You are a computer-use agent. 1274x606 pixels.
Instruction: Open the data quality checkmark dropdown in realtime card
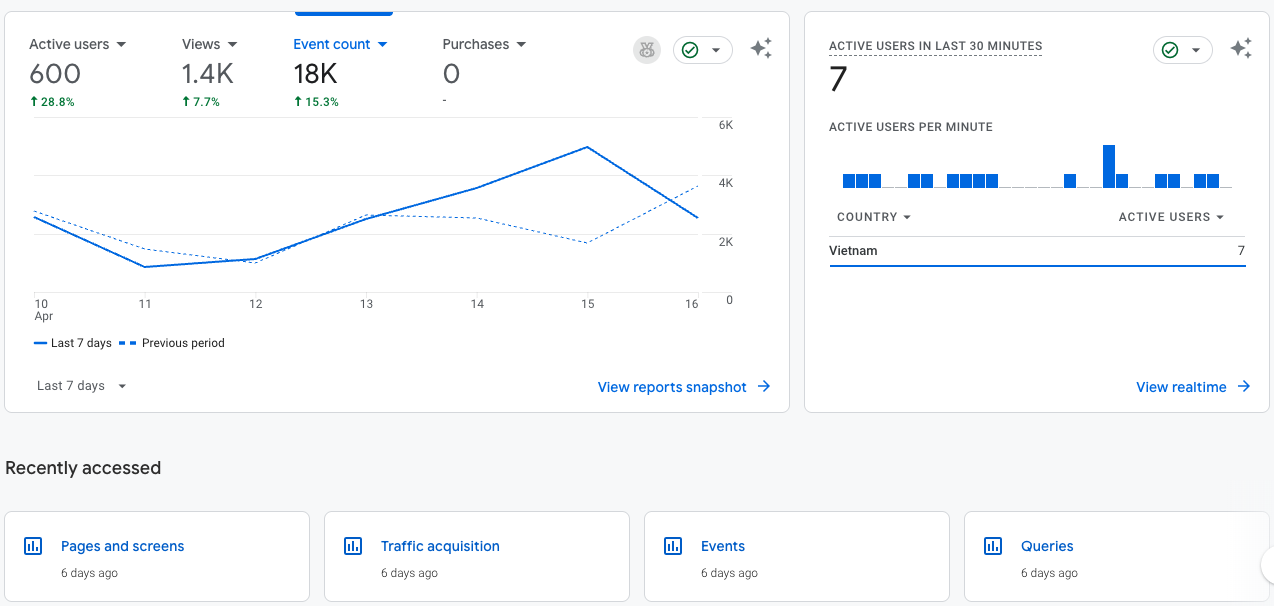pyautogui.click(x=1183, y=50)
